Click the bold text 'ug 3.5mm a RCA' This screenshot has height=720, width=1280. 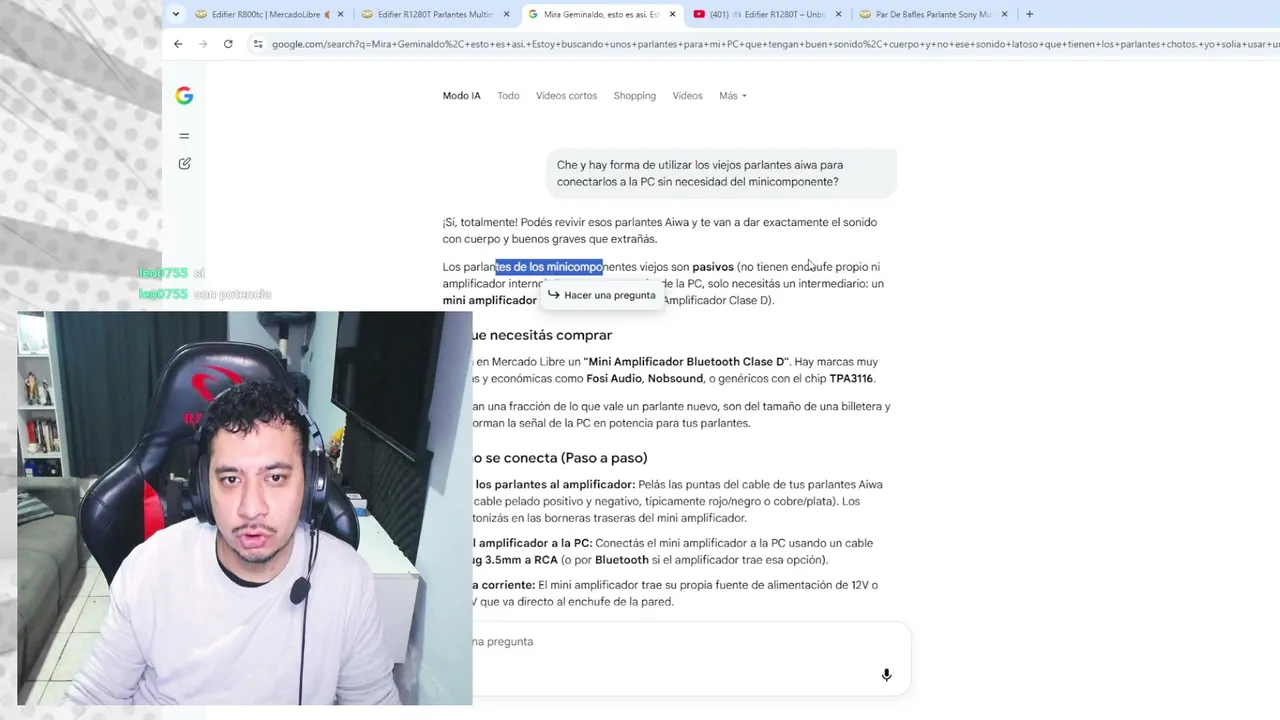click(515, 560)
